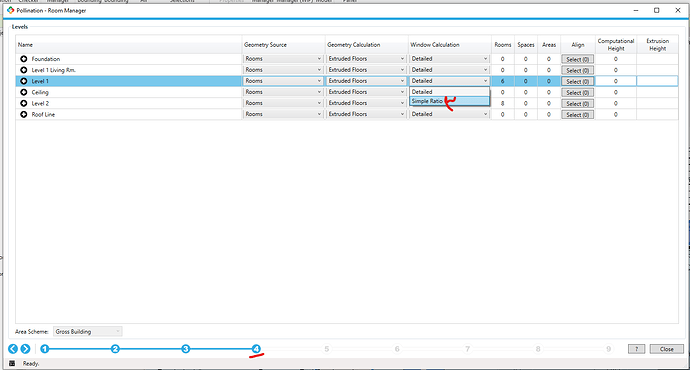The width and height of the screenshot is (690, 370).
Task: Click the Rooms count 6 for Level 1
Action: [503, 81]
